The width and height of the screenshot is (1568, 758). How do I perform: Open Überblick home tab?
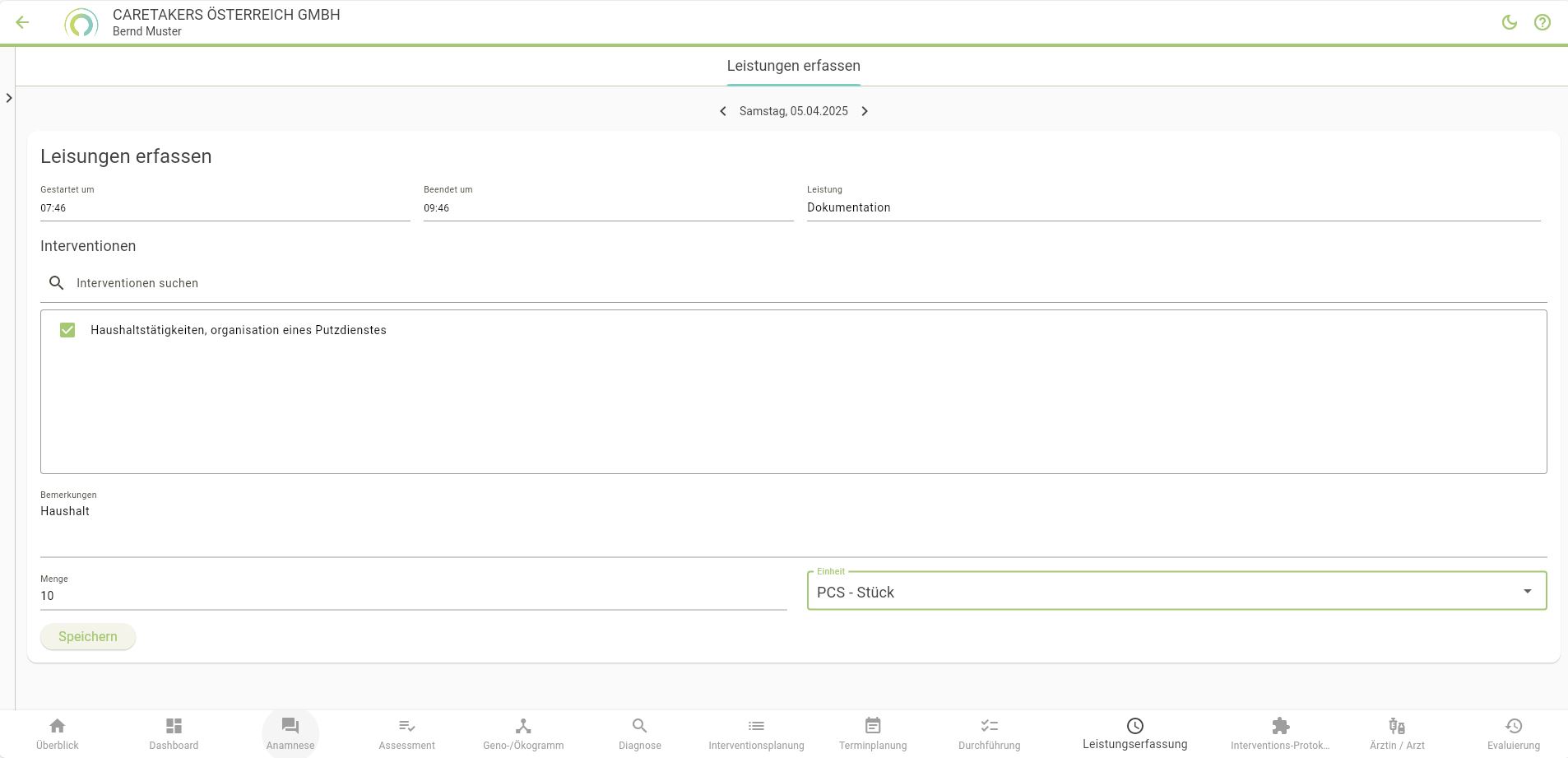[x=58, y=733]
